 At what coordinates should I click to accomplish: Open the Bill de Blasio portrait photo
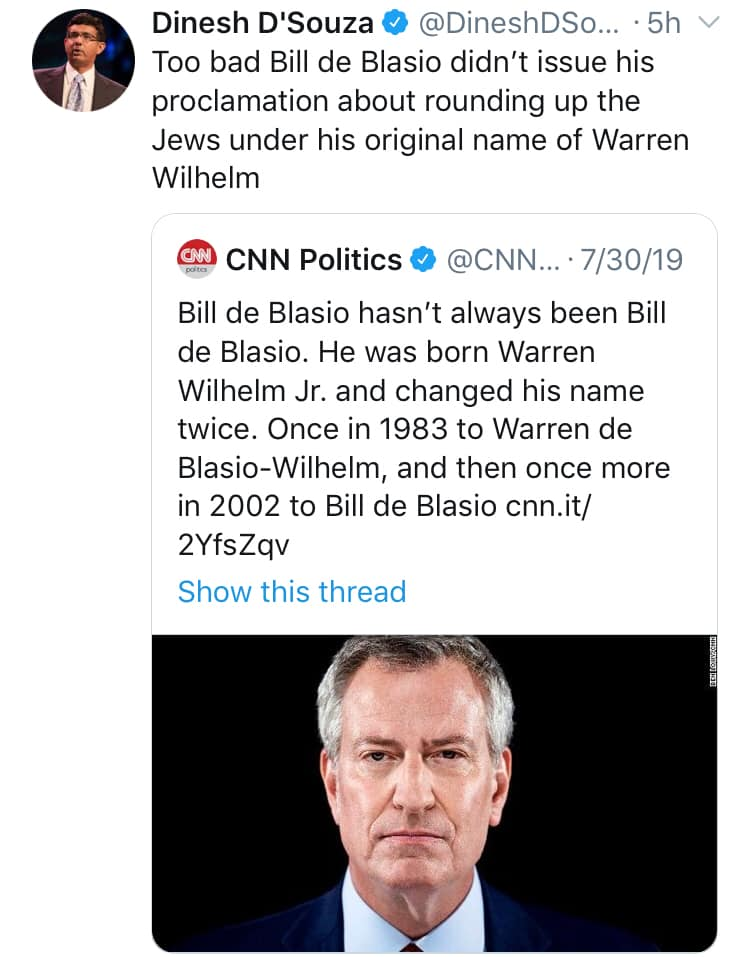[433, 792]
